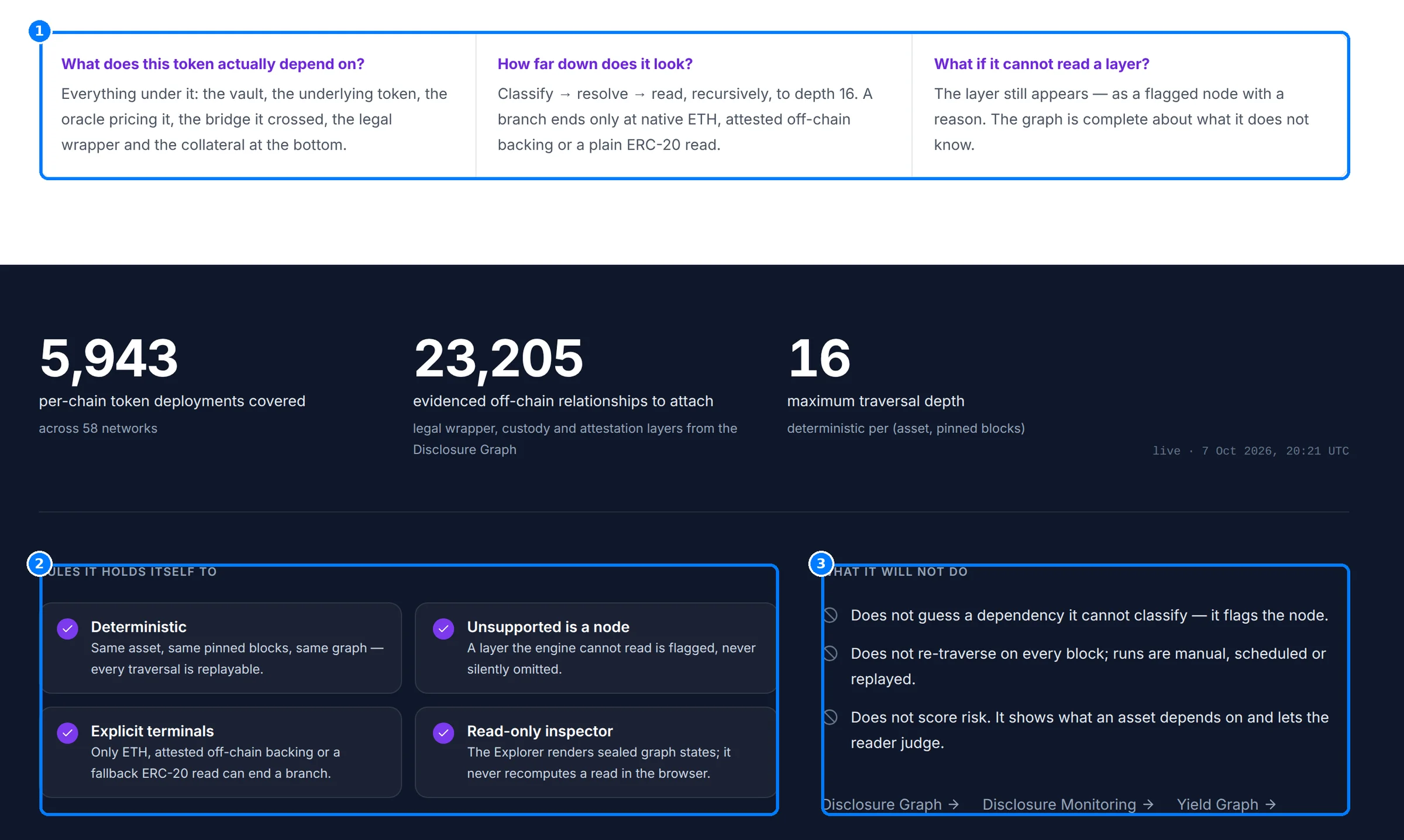This screenshot has height=840, width=1404.
Task: Click text 'Does not guess a dependency it cannot classify'
Action: click(1019, 615)
